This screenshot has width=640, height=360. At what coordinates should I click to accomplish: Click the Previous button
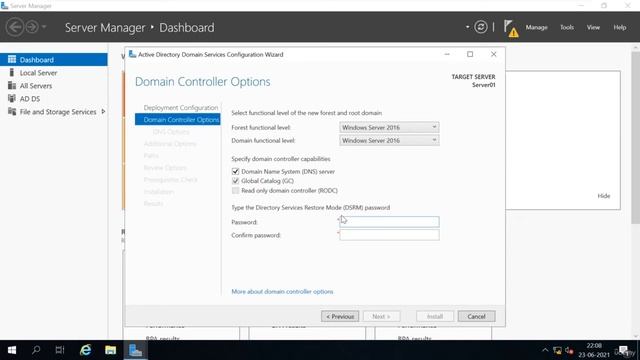340,316
